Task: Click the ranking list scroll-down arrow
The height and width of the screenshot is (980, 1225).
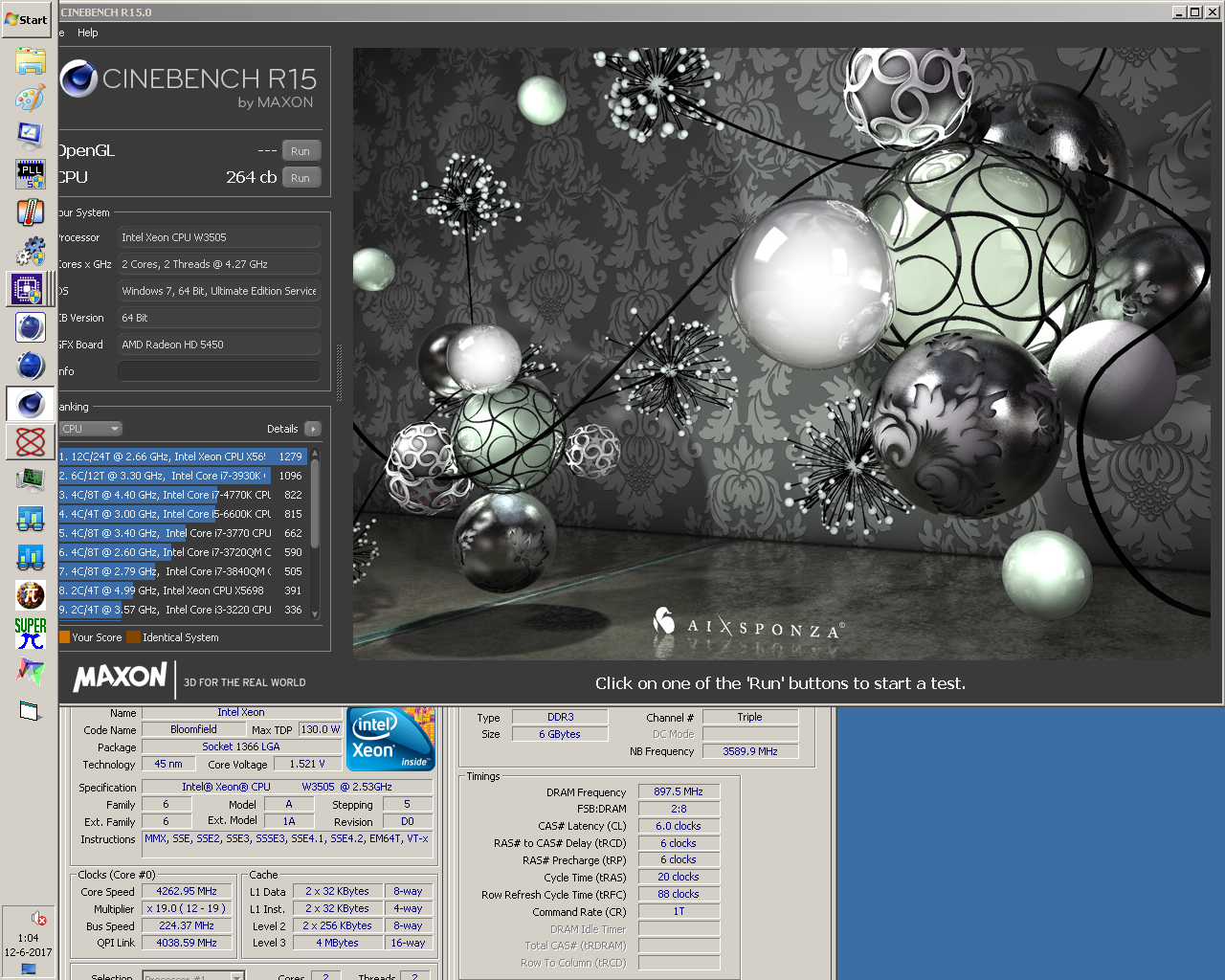Action: tap(316, 614)
